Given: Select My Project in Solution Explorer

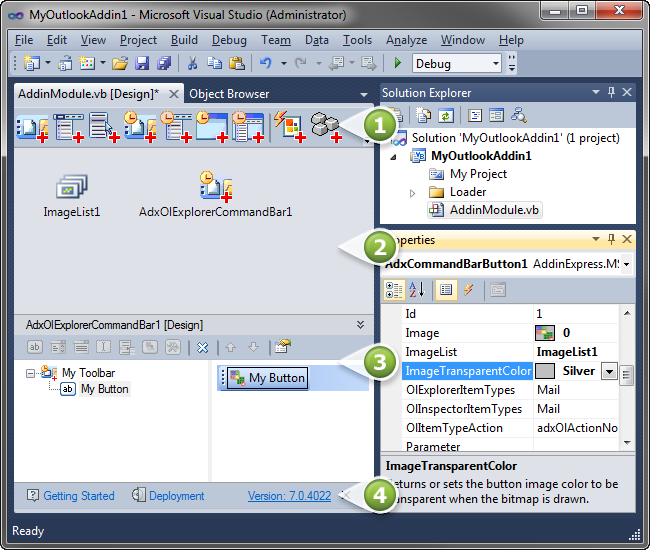Looking at the screenshot, I should [x=478, y=174].
